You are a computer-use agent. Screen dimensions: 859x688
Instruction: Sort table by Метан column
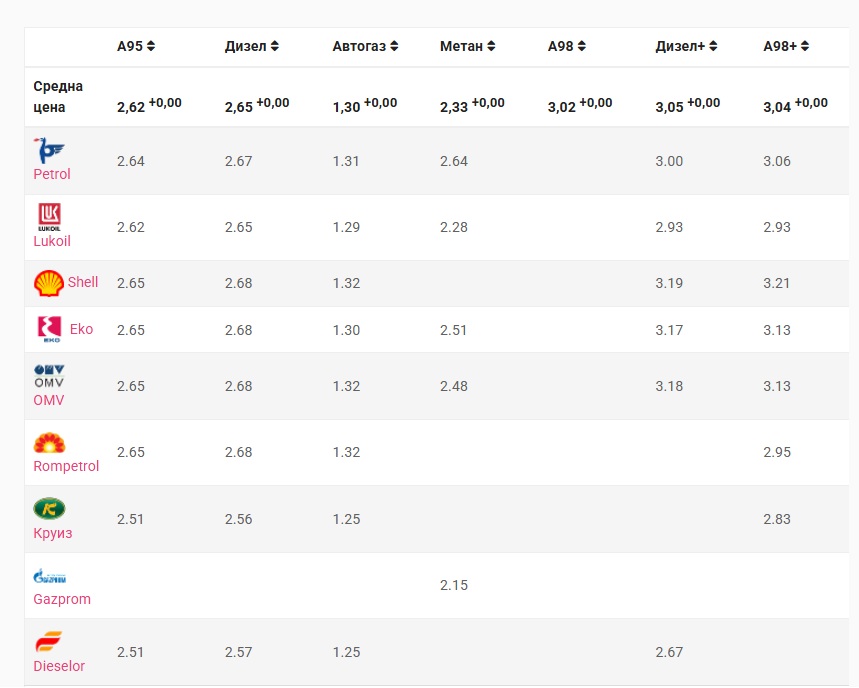coord(468,46)
